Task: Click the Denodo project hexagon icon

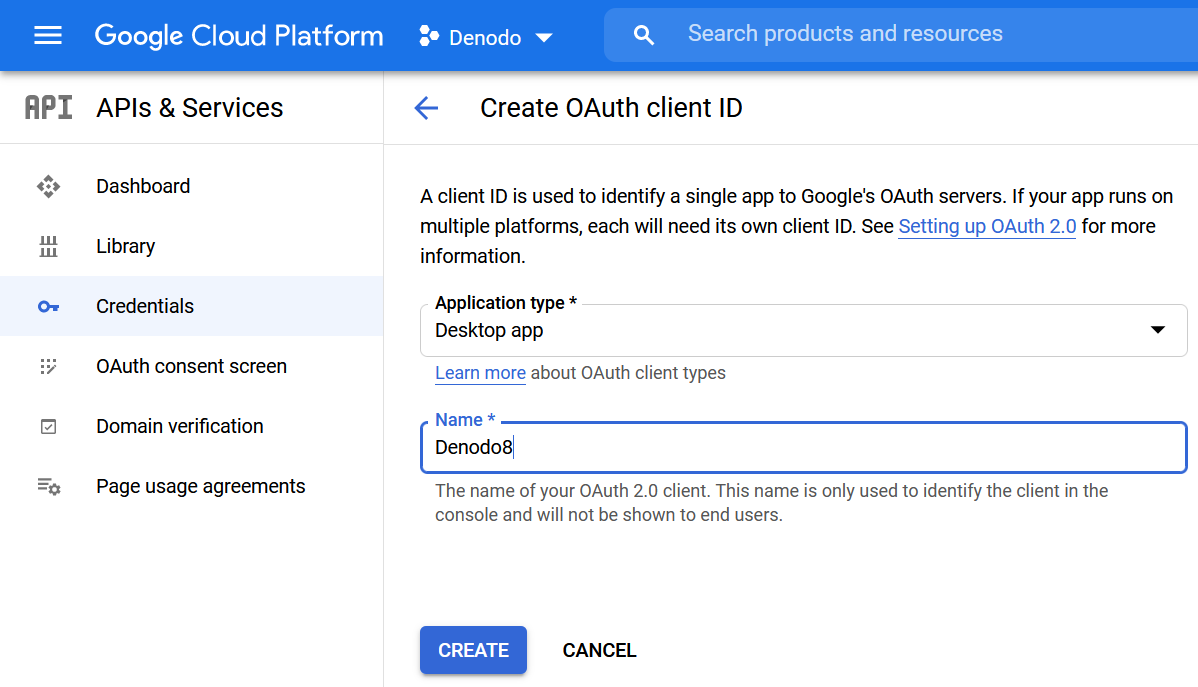Action: (429, 36)
